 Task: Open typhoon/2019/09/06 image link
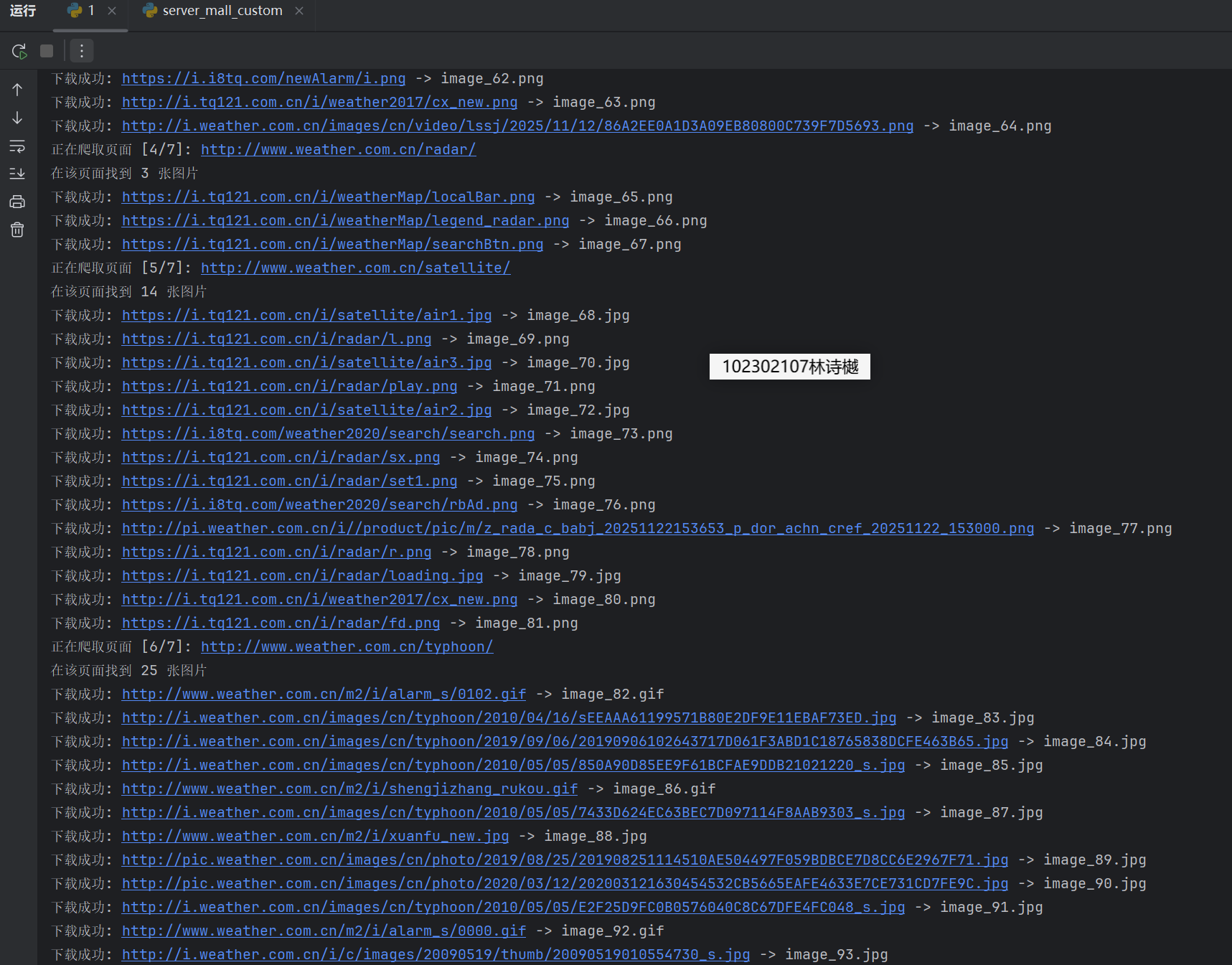pos(565,741)
